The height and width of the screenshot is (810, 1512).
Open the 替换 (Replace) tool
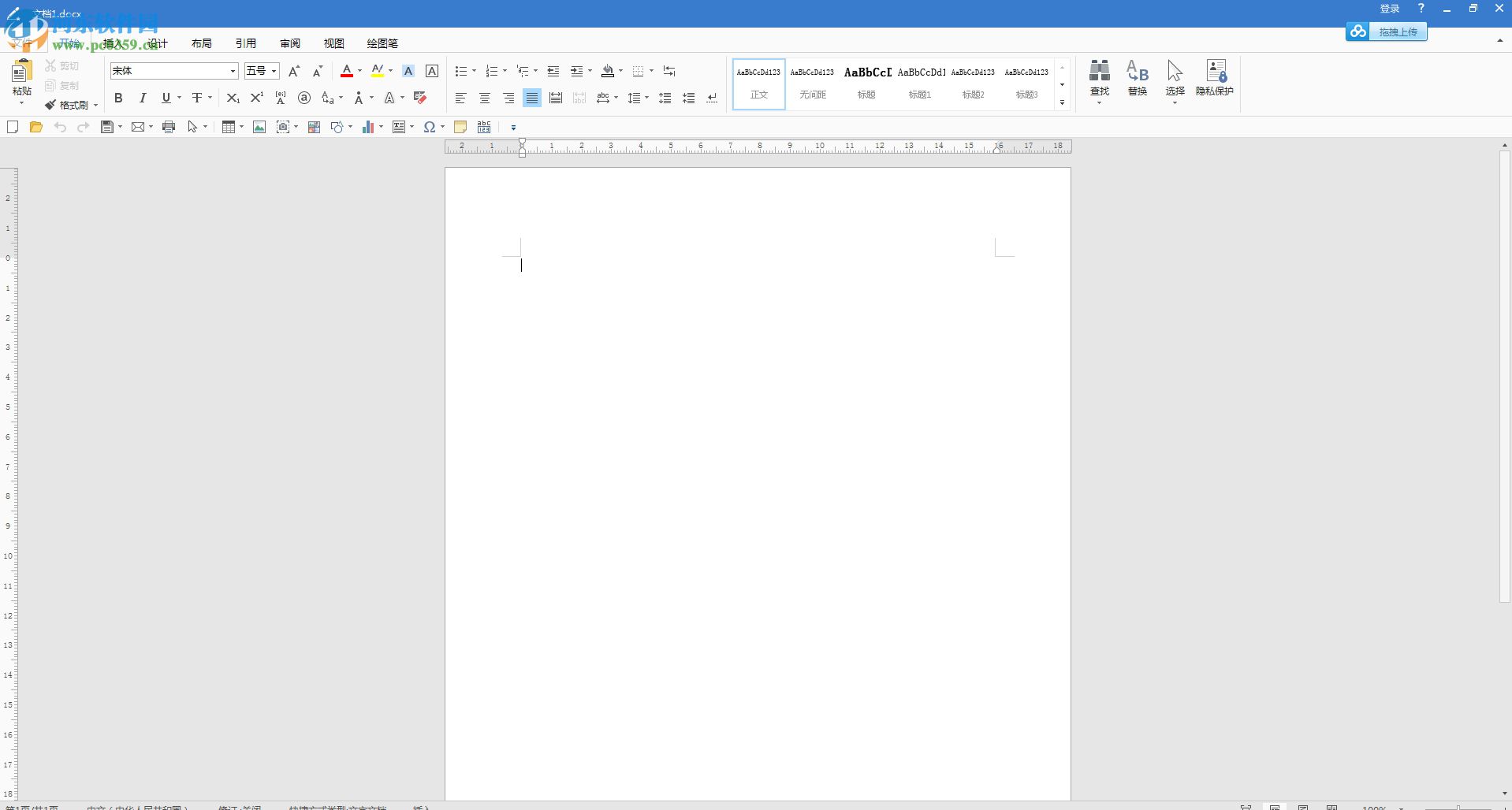[x=1137, y=79]
